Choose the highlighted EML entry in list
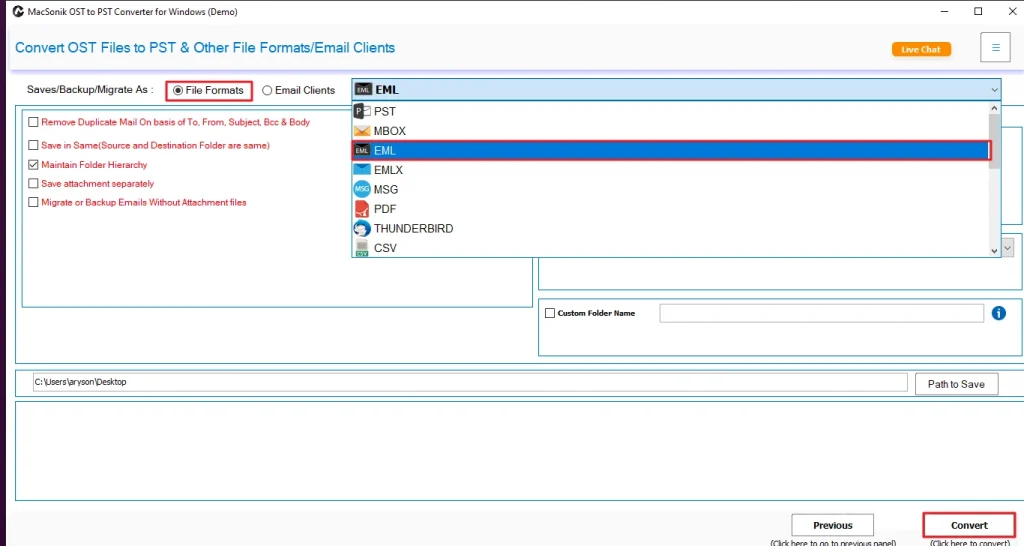The image size is (1024, 546). point(670,150)
